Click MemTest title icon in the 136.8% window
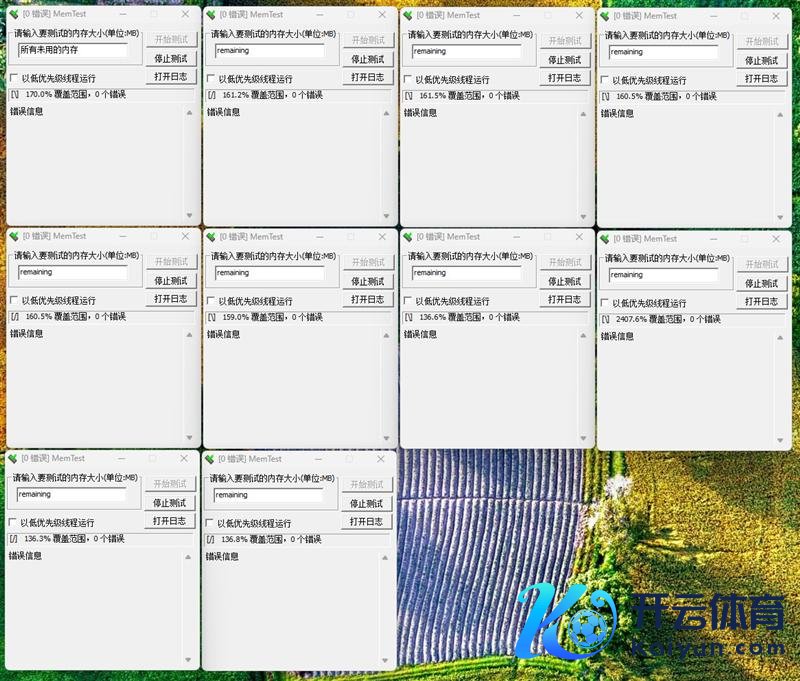Viewport: 800px width, 681px height. click(x=211, y=459)
